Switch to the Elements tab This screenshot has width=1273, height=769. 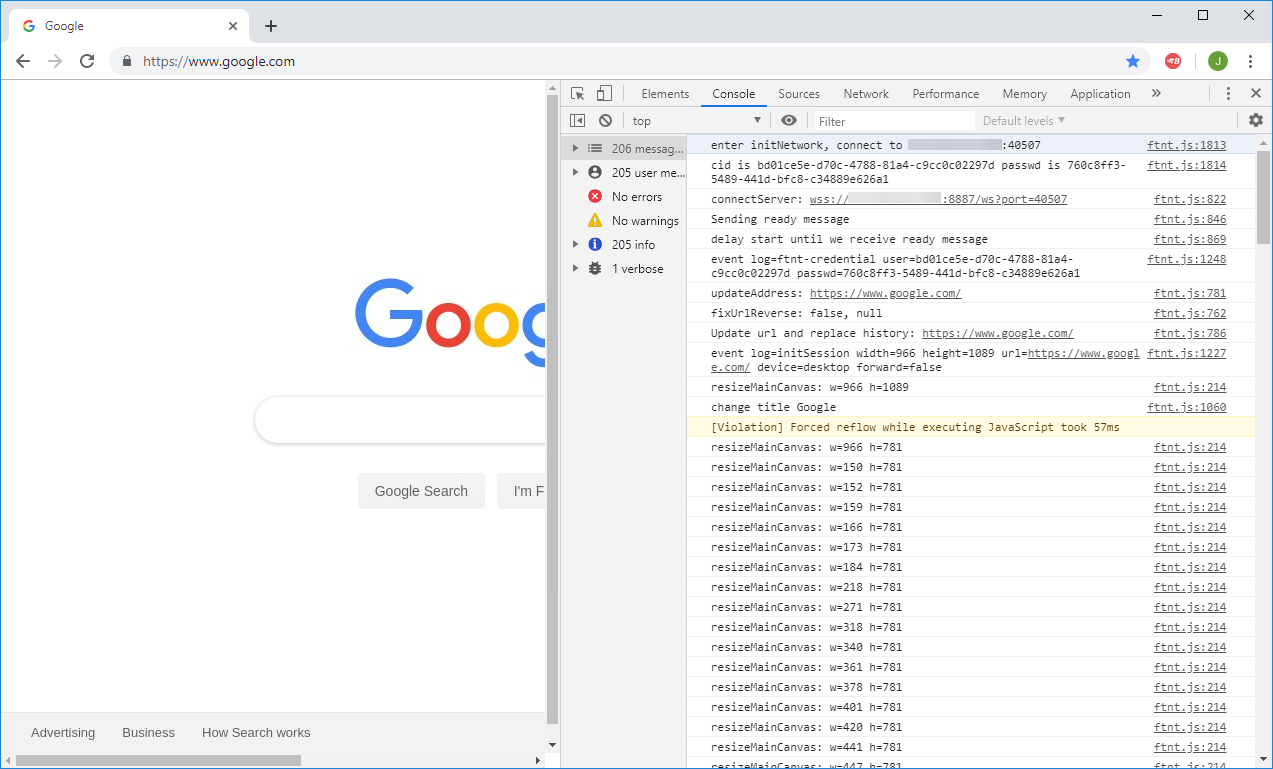point(665,93)
